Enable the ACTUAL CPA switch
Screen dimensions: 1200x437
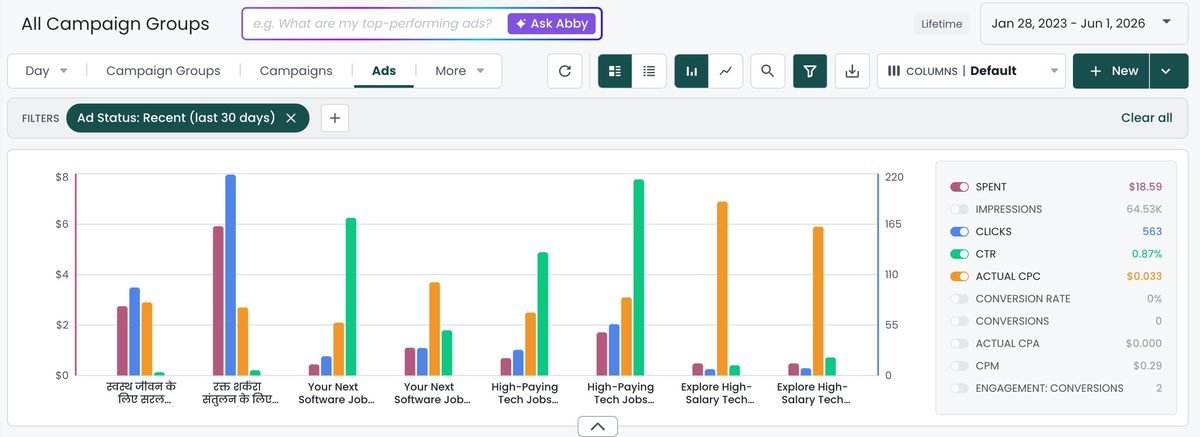coord(960,343)
